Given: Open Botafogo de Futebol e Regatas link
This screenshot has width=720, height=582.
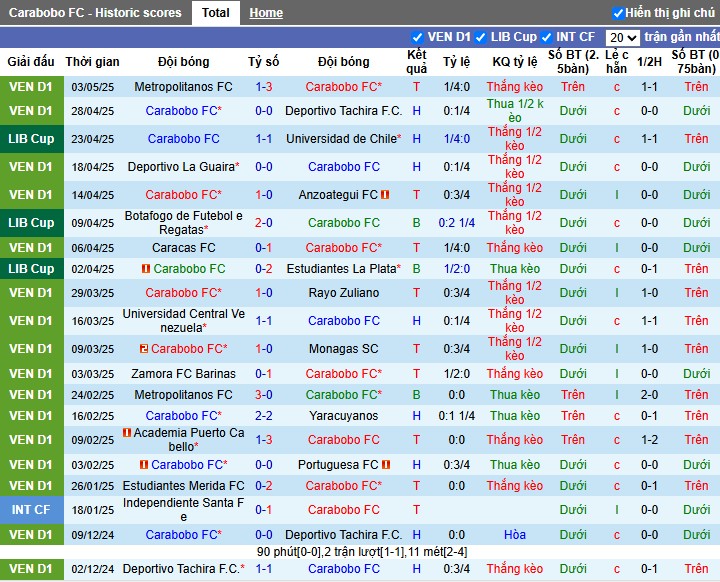Looking at the screenshot, I should click(x=183, y=223).
